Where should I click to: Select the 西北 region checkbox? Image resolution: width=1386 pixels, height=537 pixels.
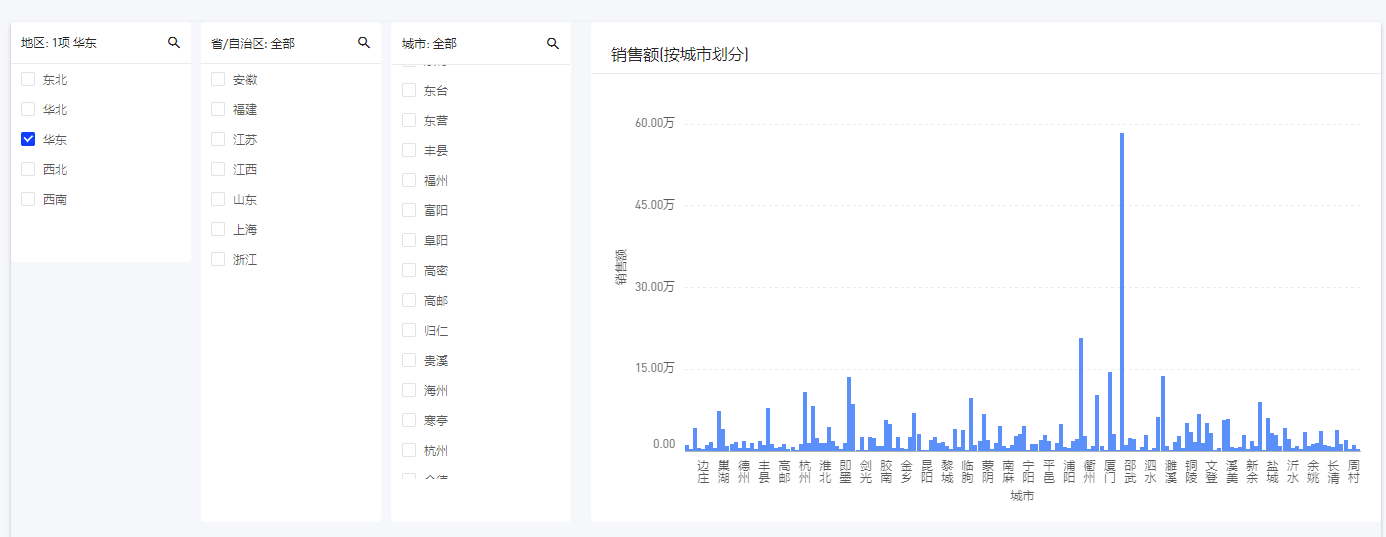click(x=28, y=169)
